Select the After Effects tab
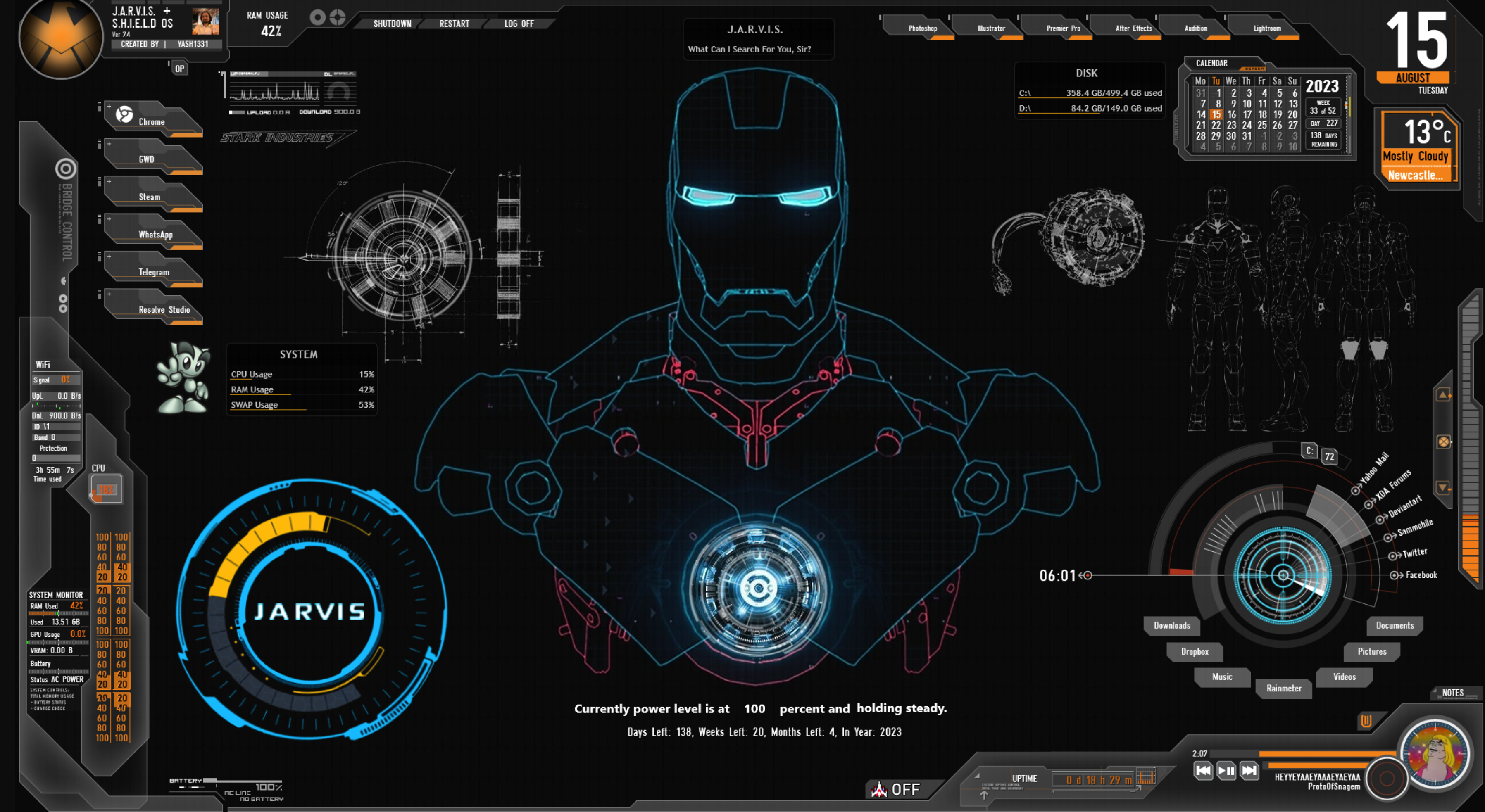1485x812 pixels. (x=1133, y=28)
